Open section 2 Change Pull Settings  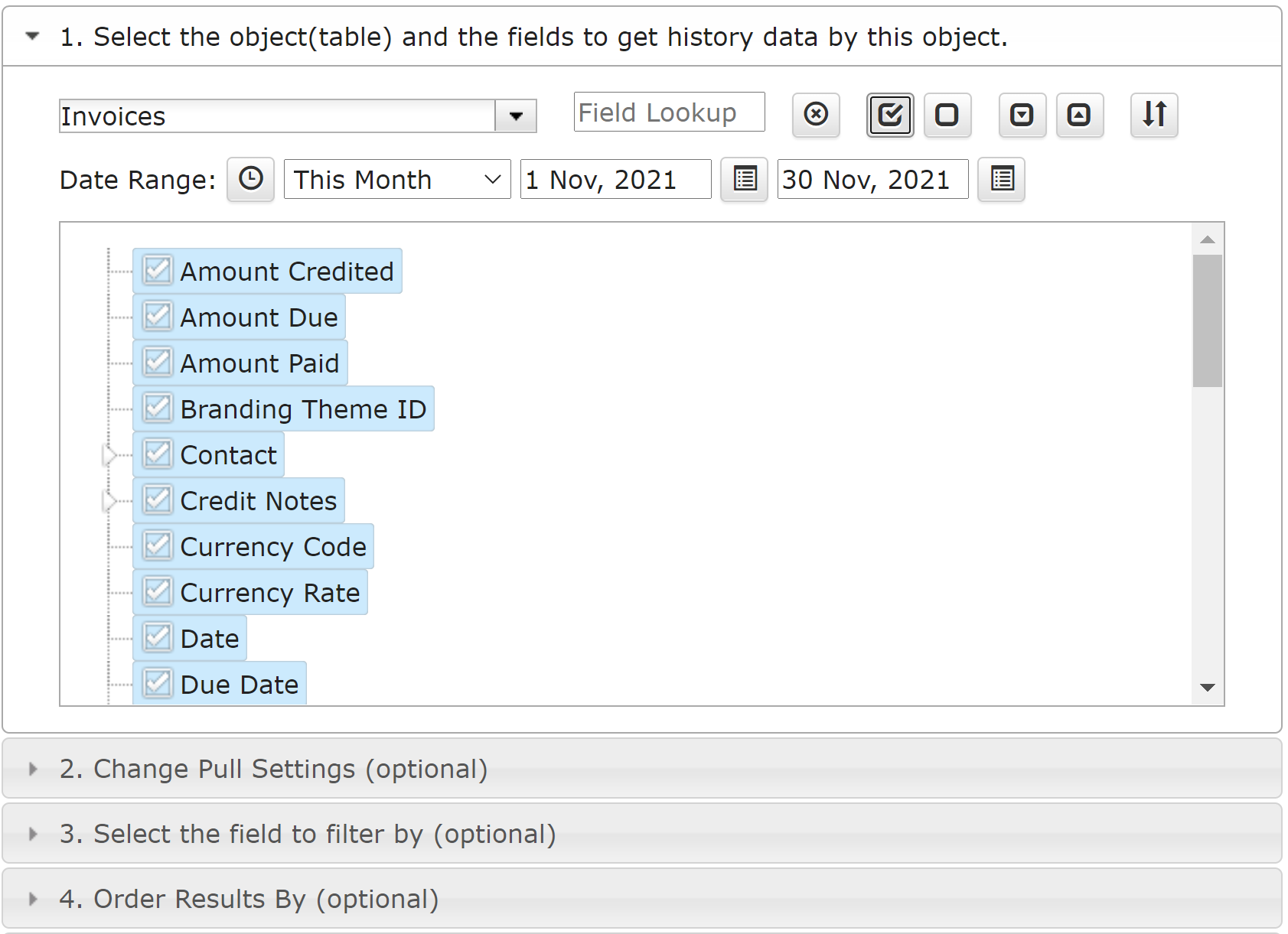(272, 769)
